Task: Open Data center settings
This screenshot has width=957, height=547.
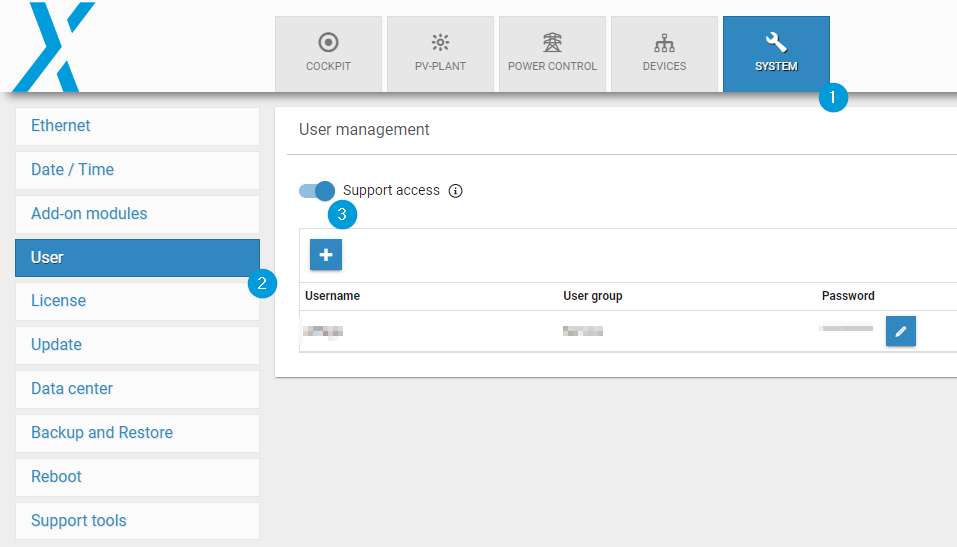Action: coord(137,389)
